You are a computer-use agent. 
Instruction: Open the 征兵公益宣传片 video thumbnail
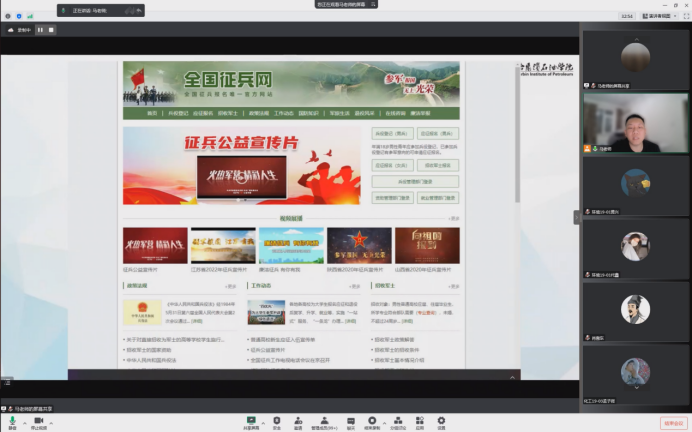click(x=155, y=245)
